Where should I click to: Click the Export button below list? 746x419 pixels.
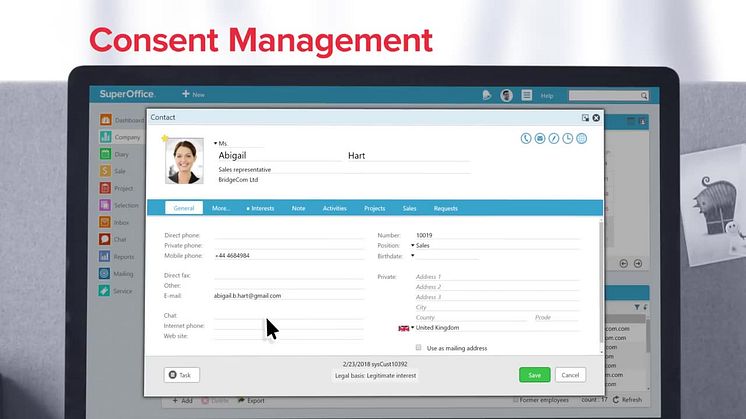click(251, 400)
